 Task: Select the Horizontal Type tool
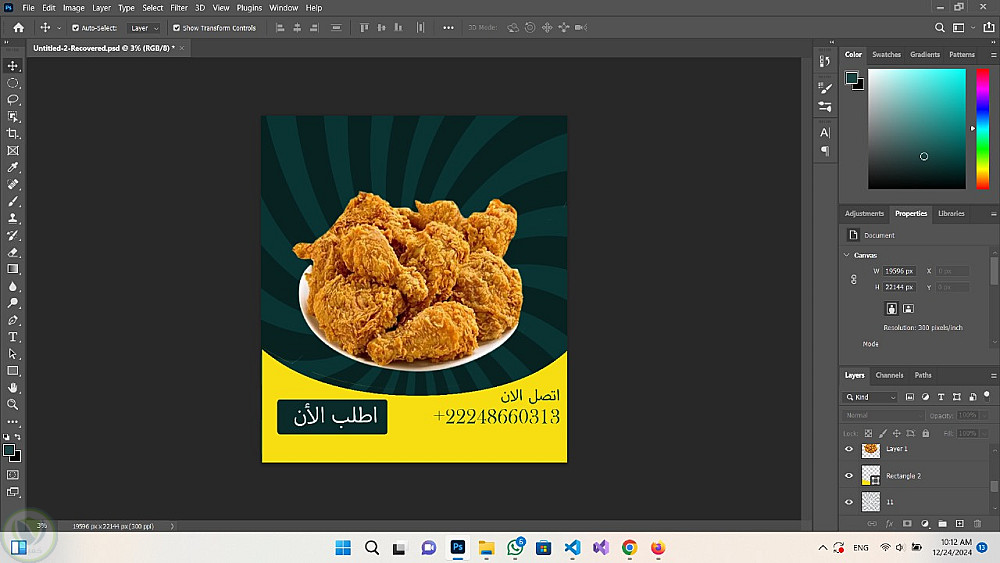coord(13,337)
